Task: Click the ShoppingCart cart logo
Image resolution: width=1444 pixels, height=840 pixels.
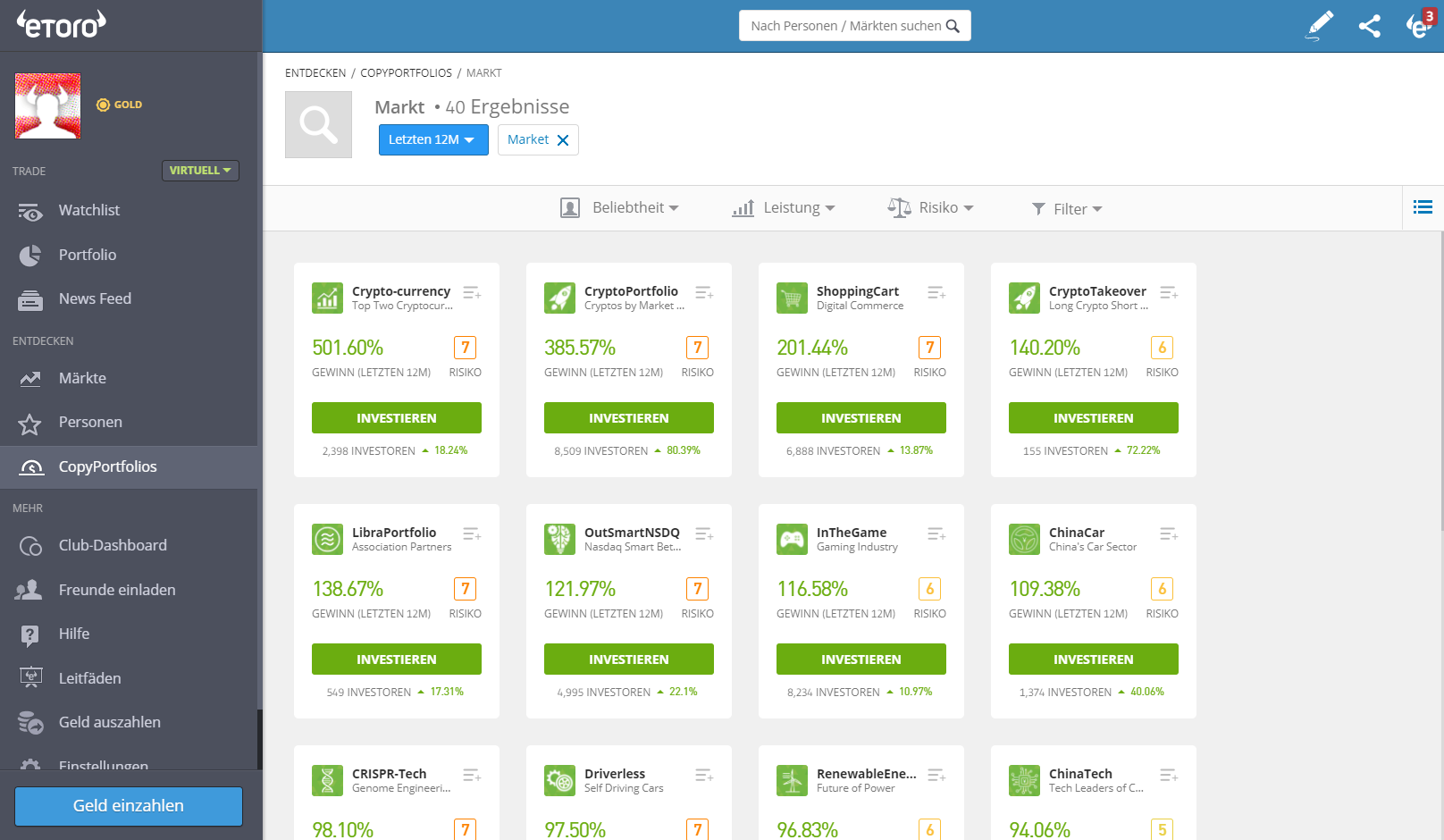Action: click(792, 298)
